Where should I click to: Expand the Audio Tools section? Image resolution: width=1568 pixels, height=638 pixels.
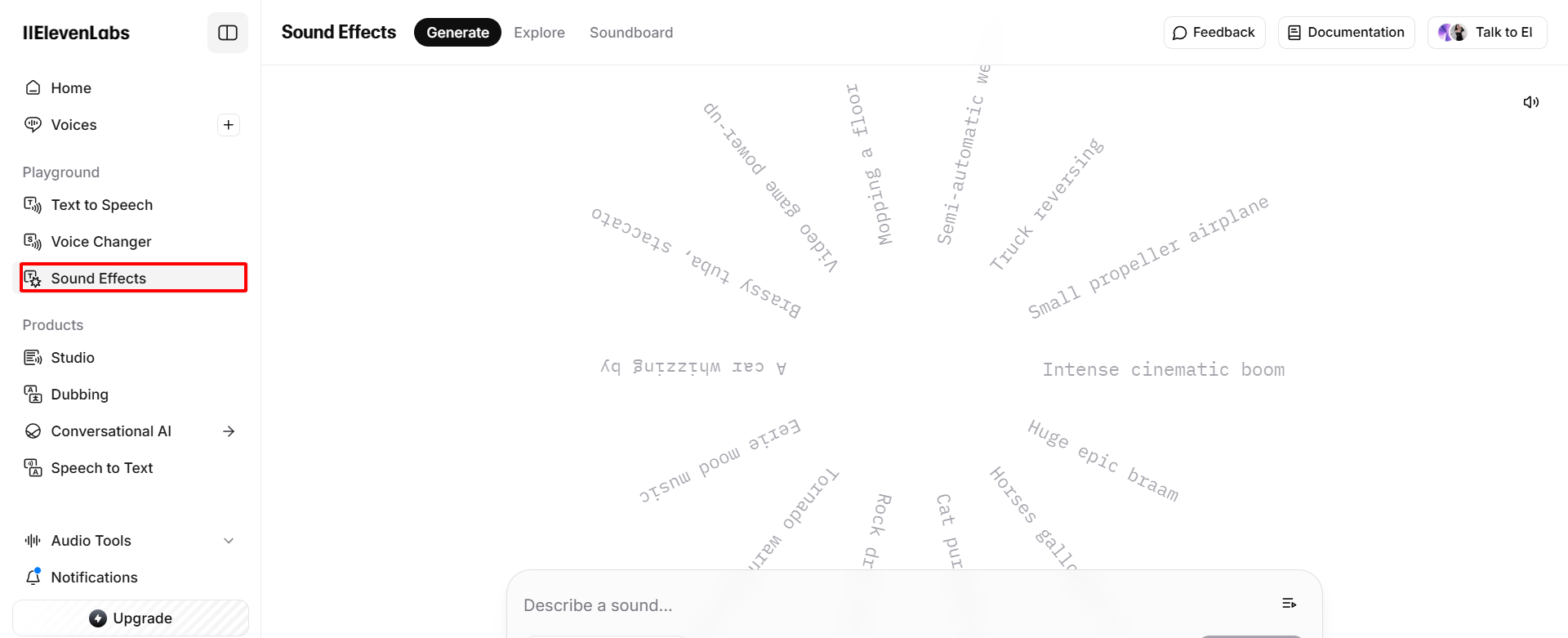pos(229,541)
